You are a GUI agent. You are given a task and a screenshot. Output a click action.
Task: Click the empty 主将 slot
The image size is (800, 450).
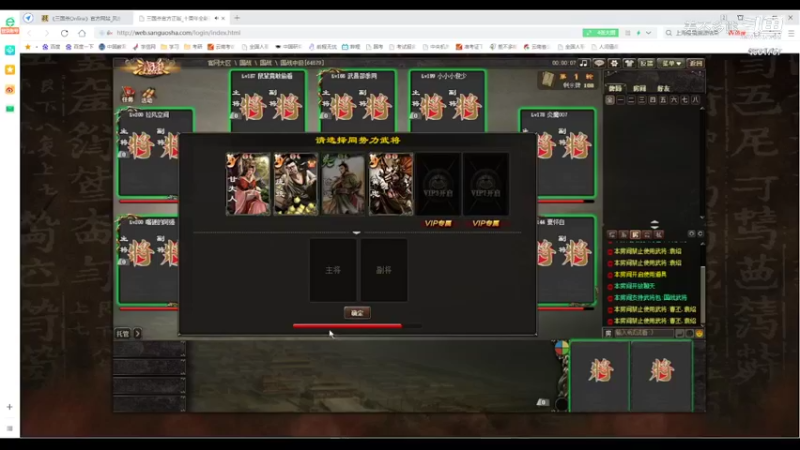(333, 270)
